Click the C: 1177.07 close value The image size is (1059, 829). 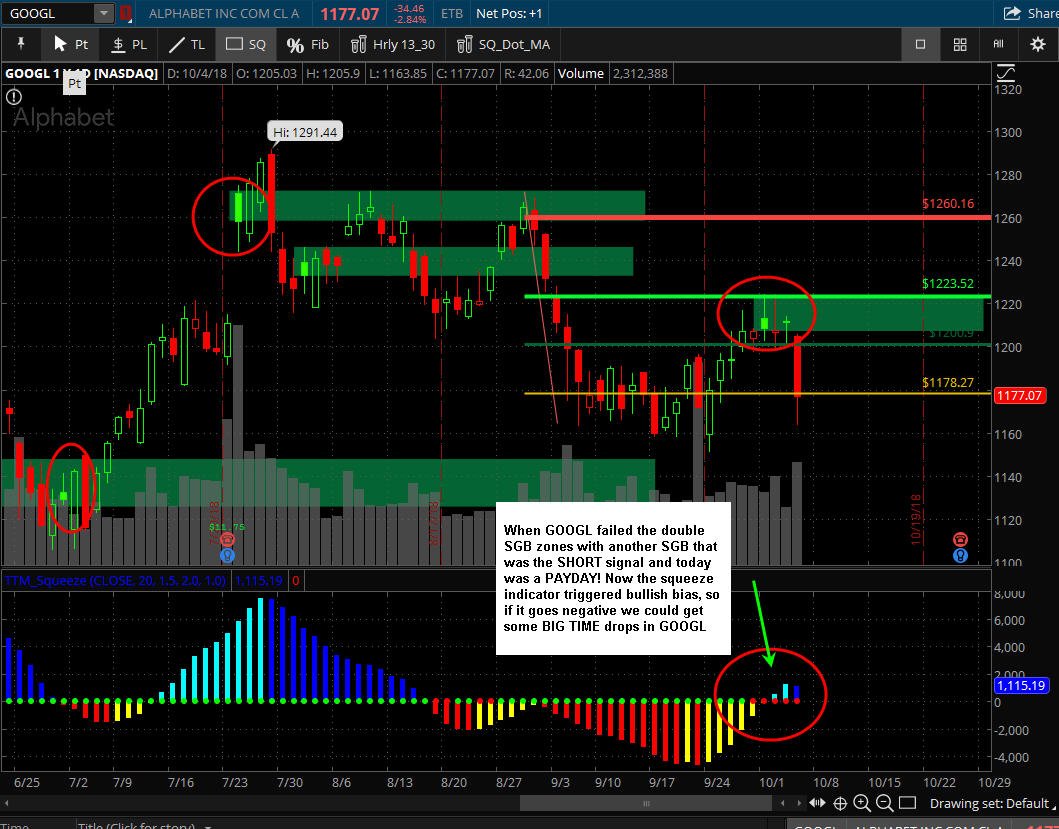point(465,73)
